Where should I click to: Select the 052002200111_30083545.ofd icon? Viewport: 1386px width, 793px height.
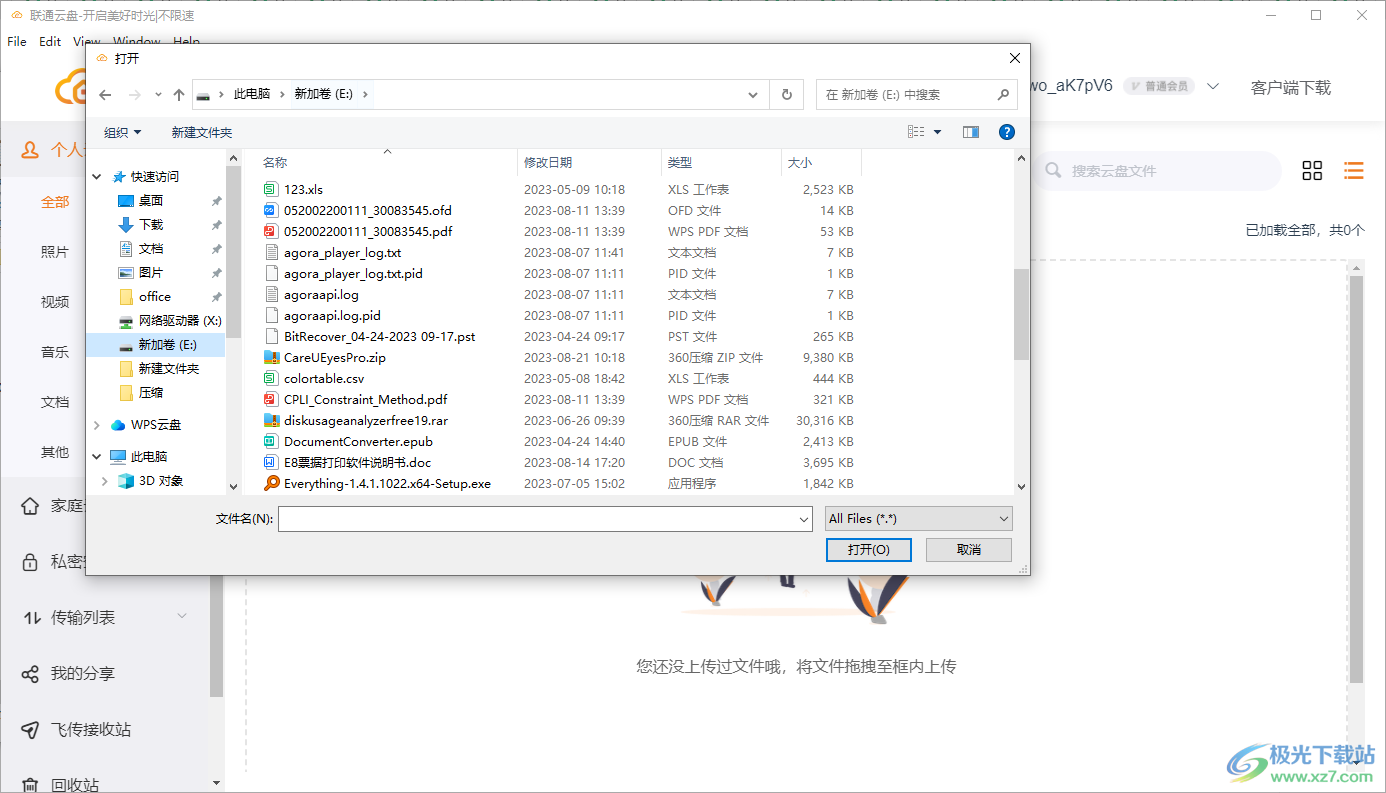pos(269,210)
